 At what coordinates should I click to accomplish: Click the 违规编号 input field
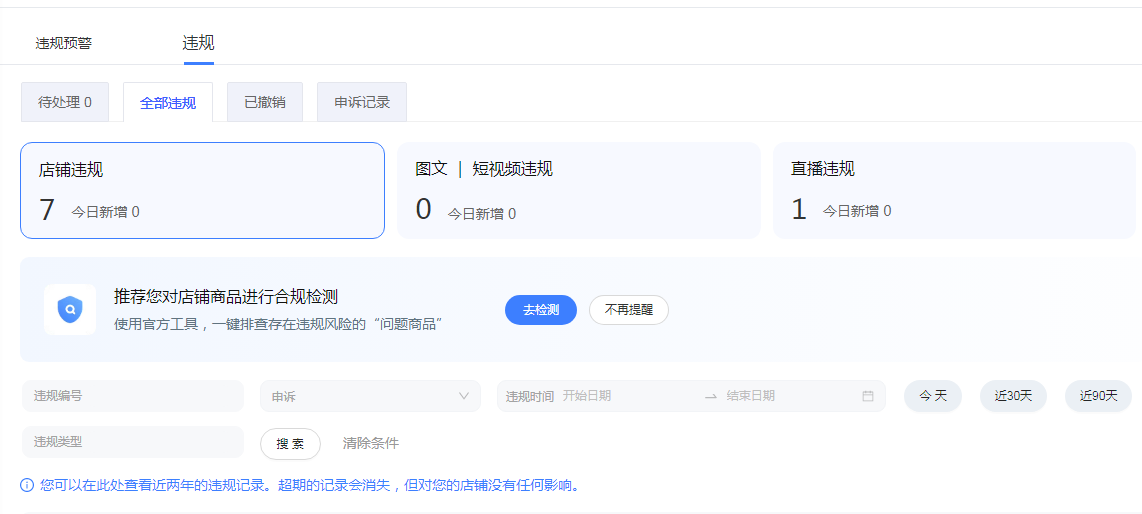(133, 396)
